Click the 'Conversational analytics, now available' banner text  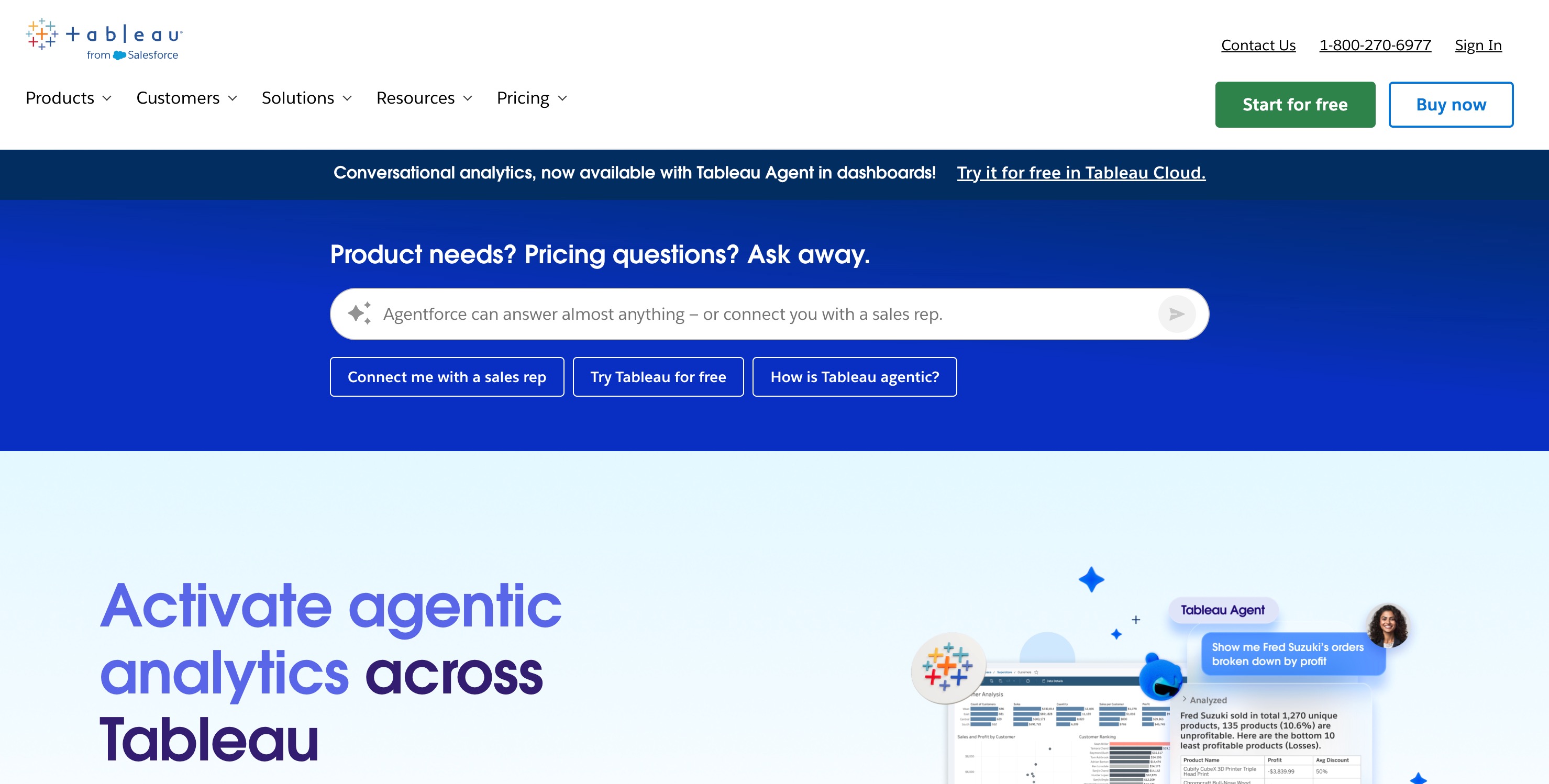(634, 173)
